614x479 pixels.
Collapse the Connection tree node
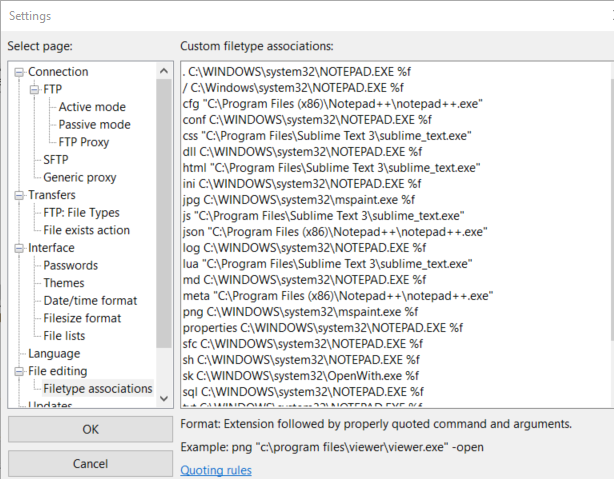click(x=19, y=72)
